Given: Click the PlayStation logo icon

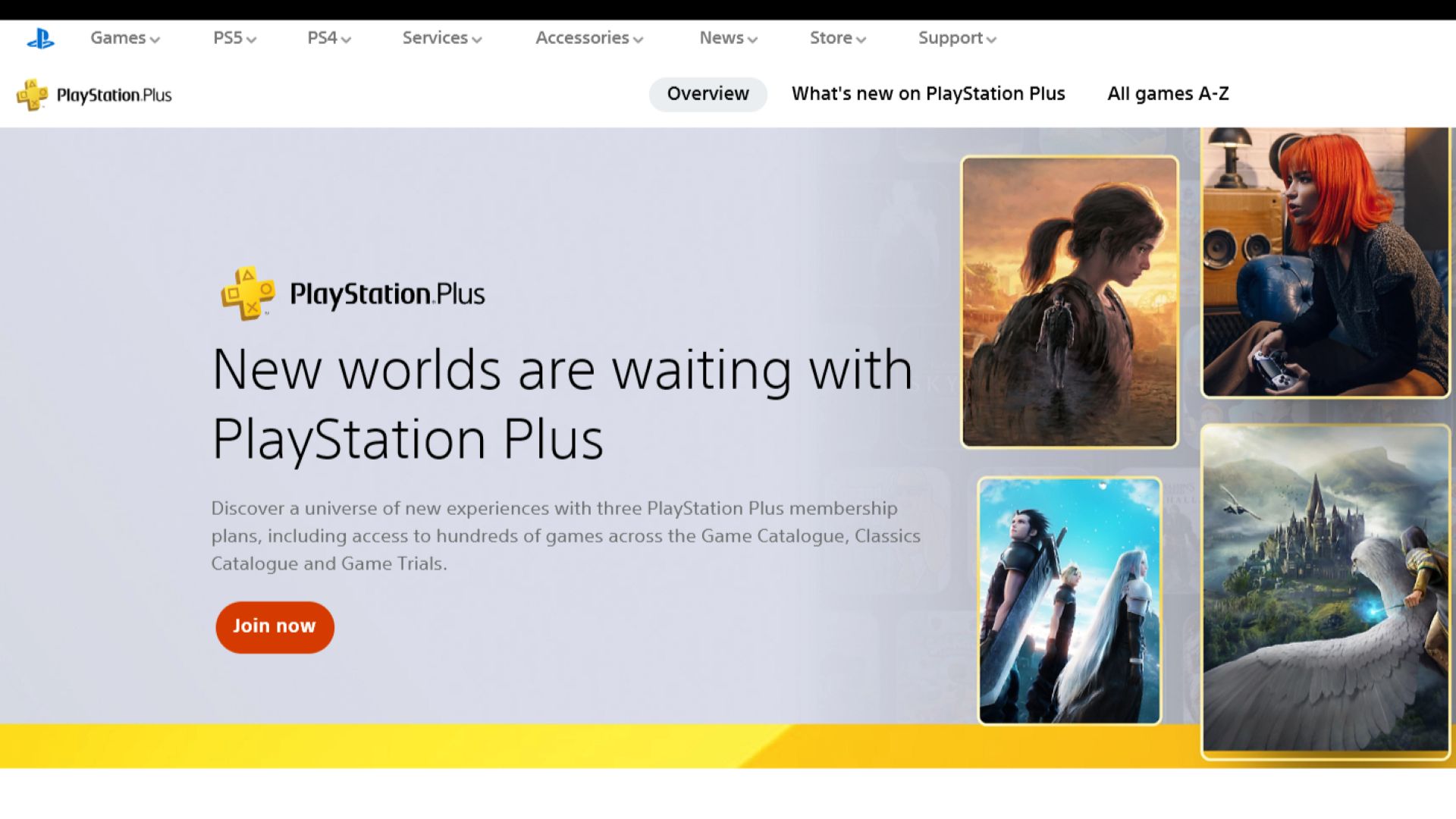Looking at the screenshot, I should click(x=40, y=39).
